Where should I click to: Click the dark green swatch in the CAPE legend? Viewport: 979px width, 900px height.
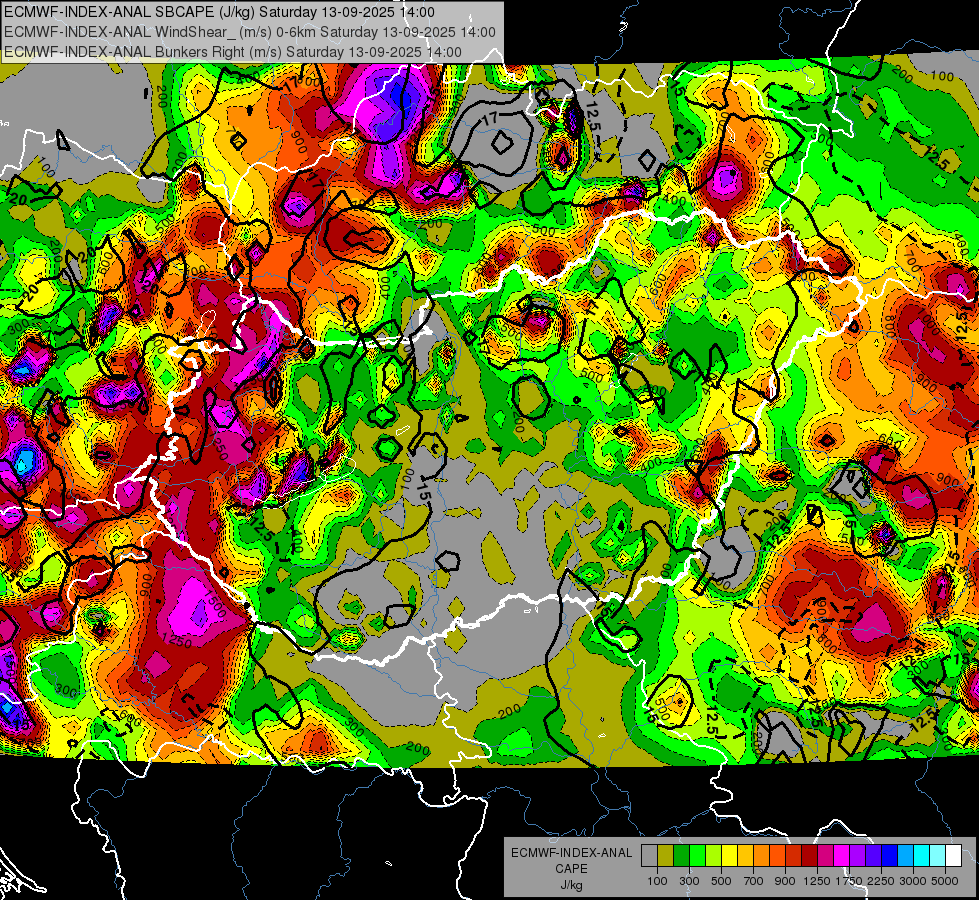coord(681,855)
